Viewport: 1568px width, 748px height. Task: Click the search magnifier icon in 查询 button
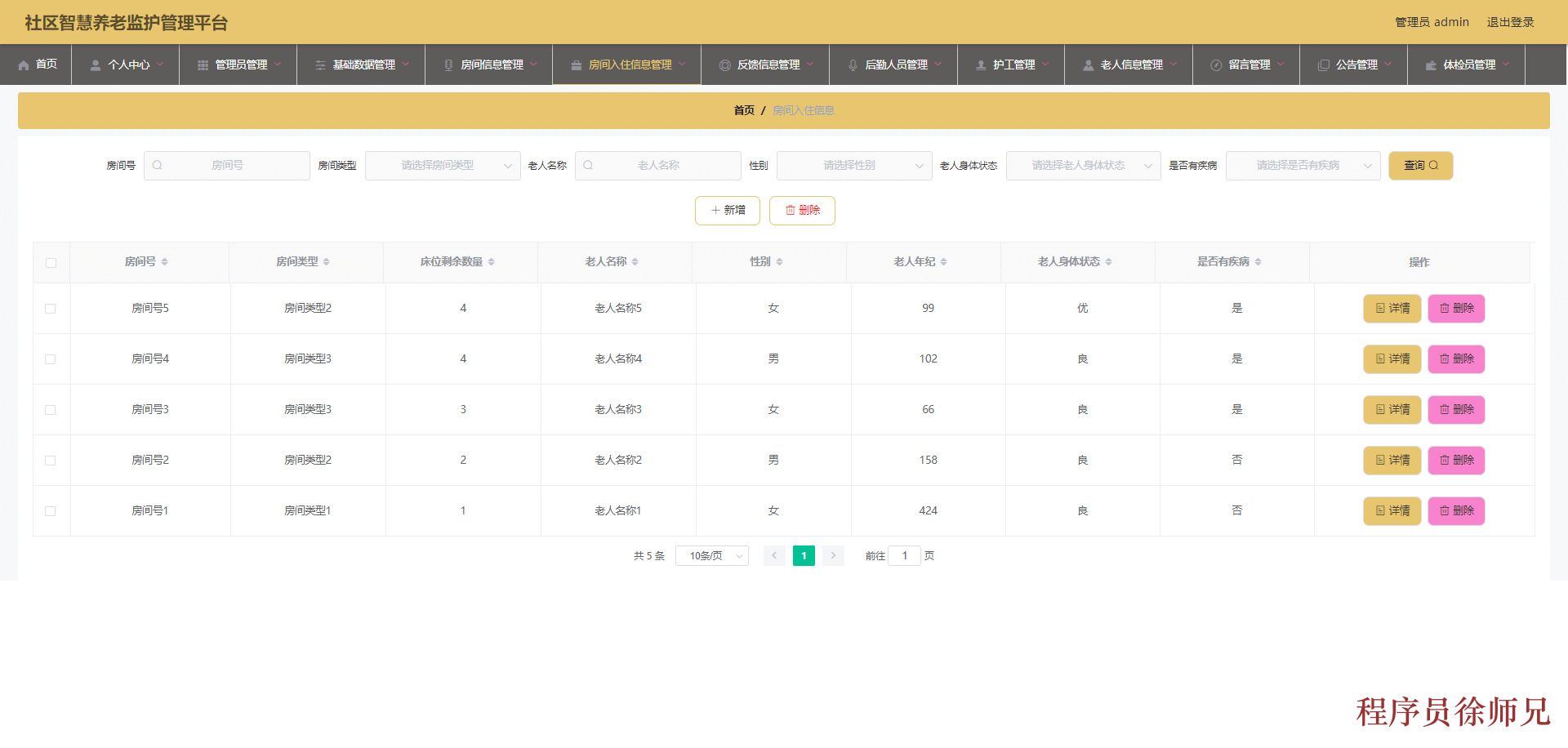pos(1433,165)
